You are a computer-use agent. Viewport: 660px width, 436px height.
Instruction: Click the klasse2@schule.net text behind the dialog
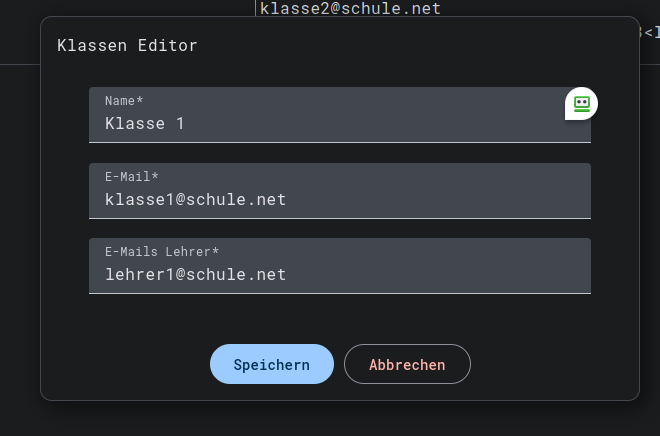(350, 8)
